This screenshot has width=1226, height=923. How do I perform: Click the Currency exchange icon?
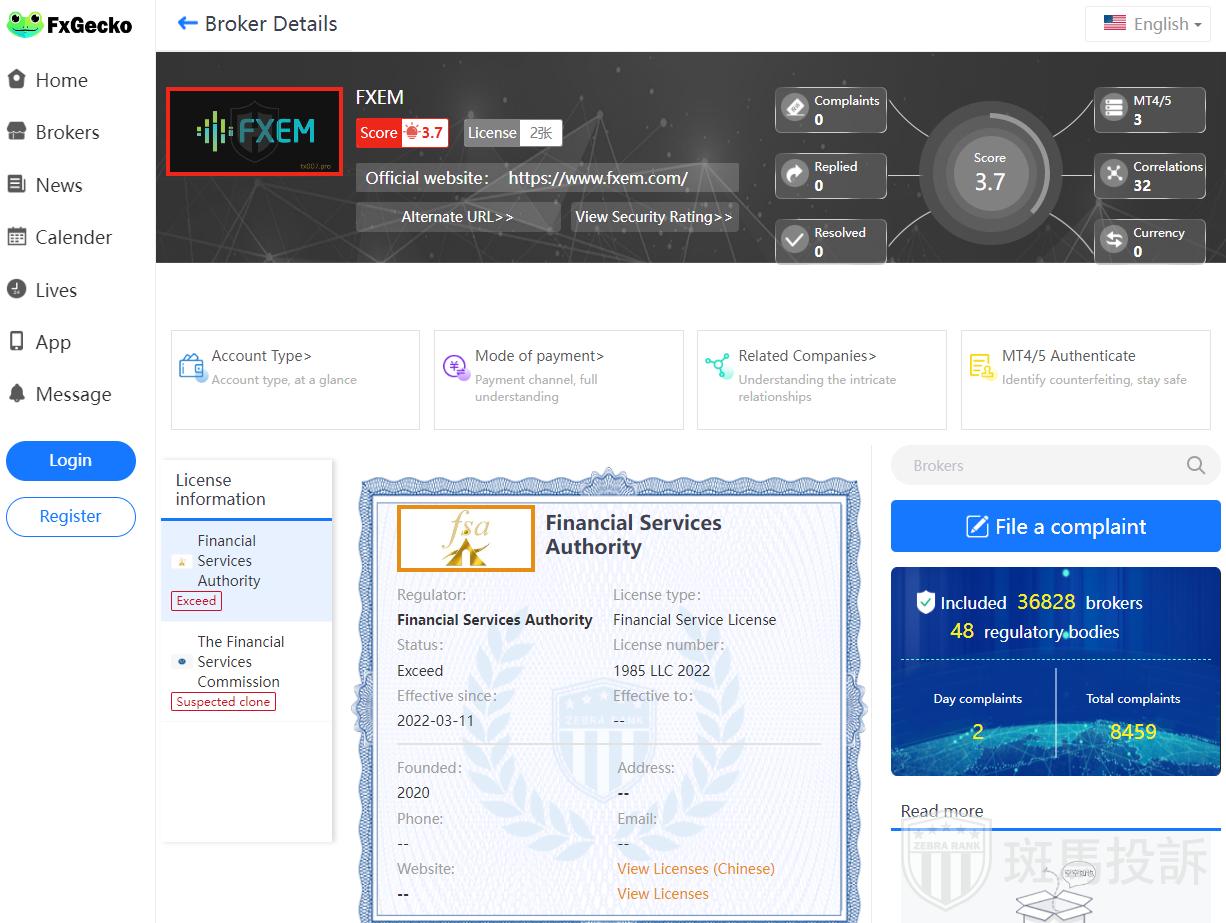pos(1113,240)
